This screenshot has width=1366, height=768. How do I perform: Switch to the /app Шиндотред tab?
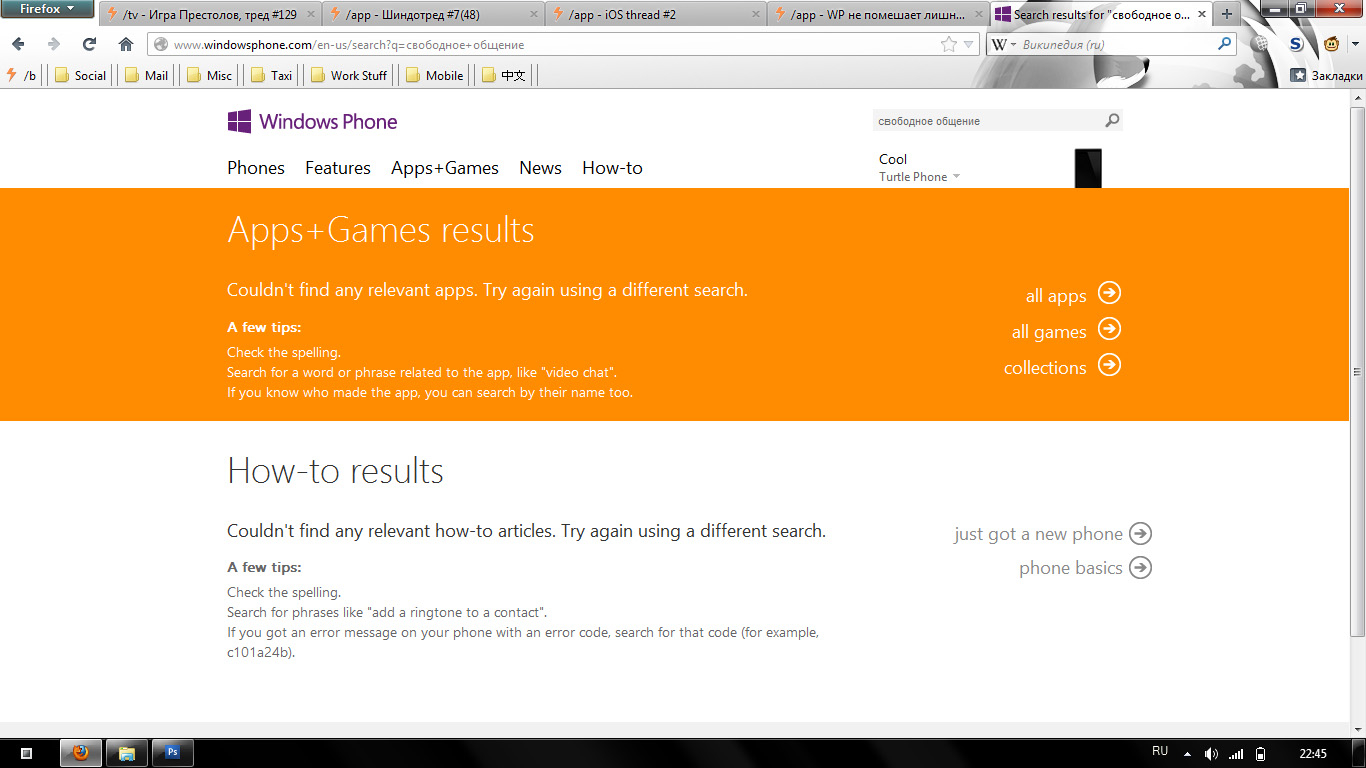click(434, 15)
